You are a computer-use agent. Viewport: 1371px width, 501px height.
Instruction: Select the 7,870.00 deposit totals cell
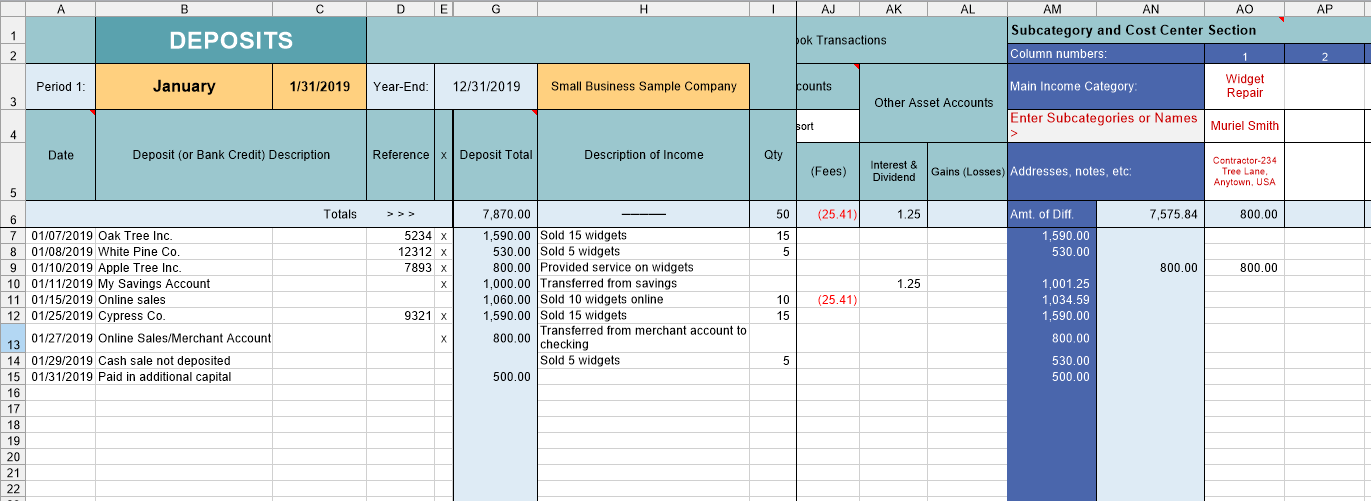click(495, 214)
